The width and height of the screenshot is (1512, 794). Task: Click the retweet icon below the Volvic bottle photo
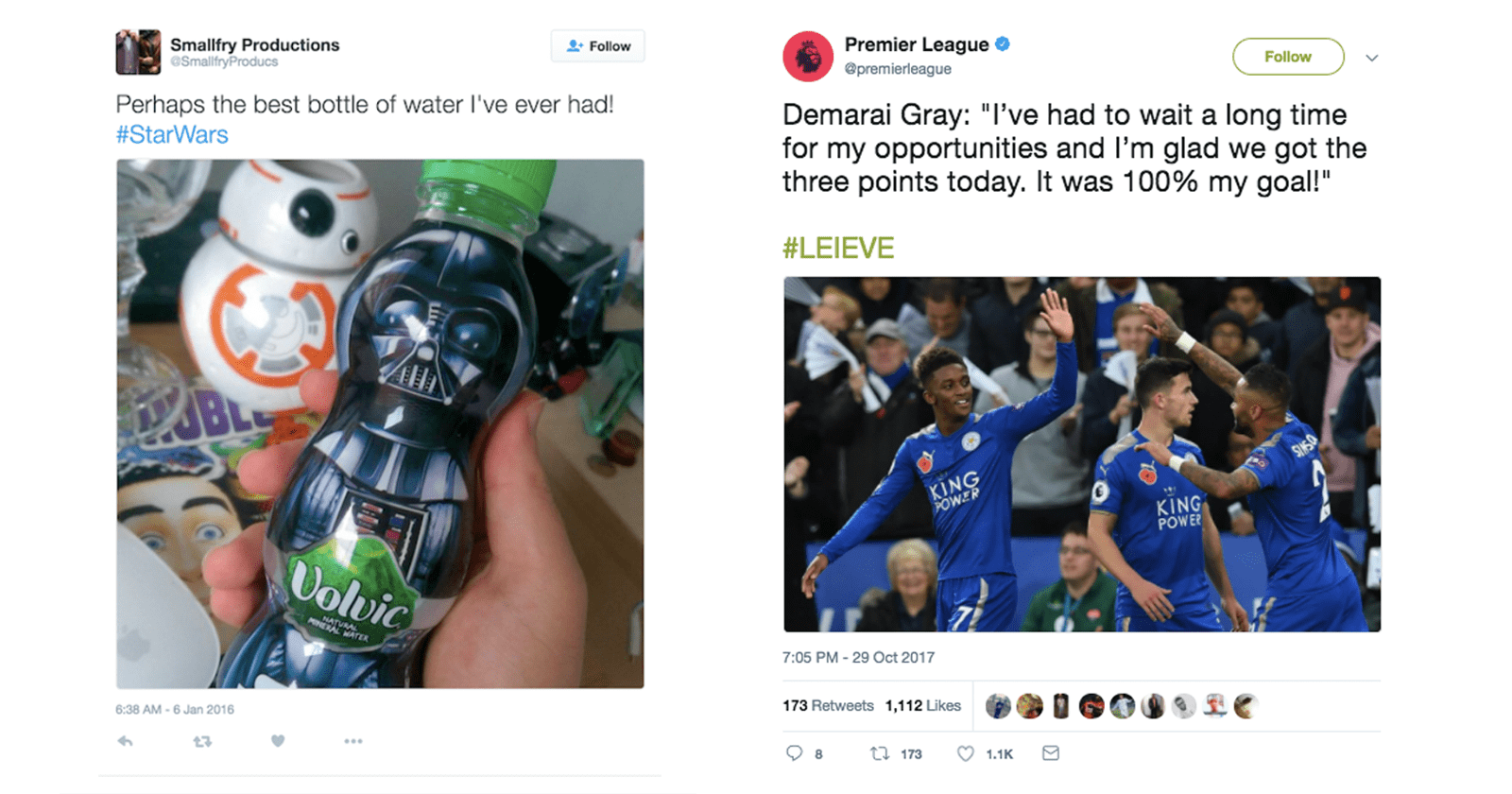pyautogui.click(x=200, y=742)
